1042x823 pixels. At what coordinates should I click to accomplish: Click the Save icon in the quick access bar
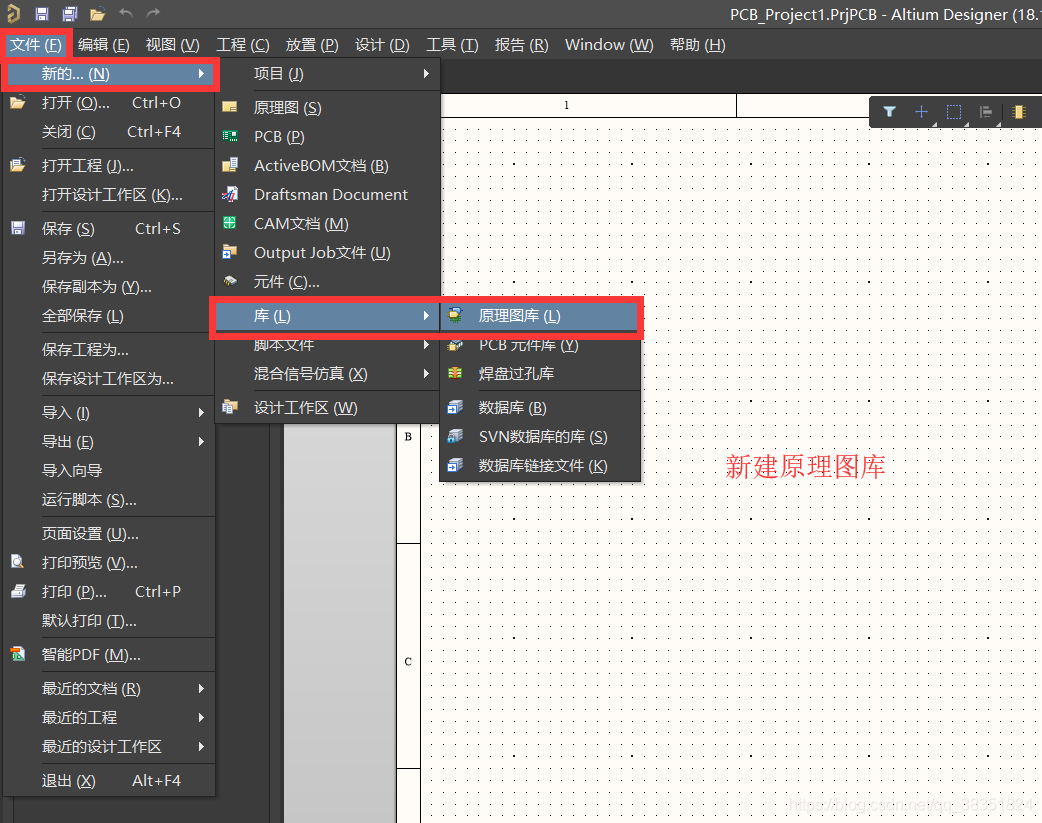[42, 14]
